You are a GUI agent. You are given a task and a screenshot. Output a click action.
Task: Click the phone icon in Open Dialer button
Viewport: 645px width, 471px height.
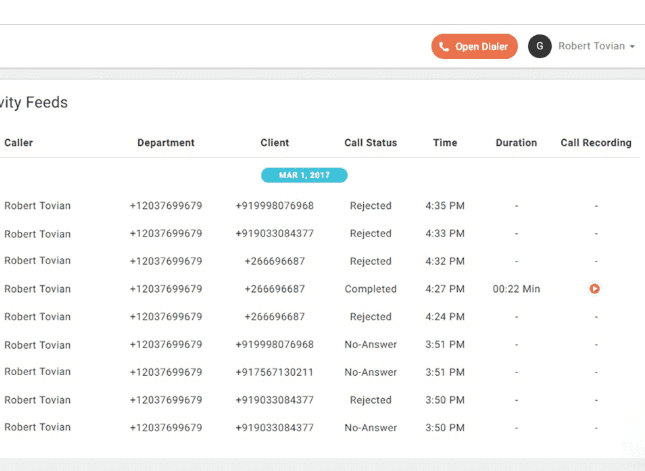pos(445,46)
